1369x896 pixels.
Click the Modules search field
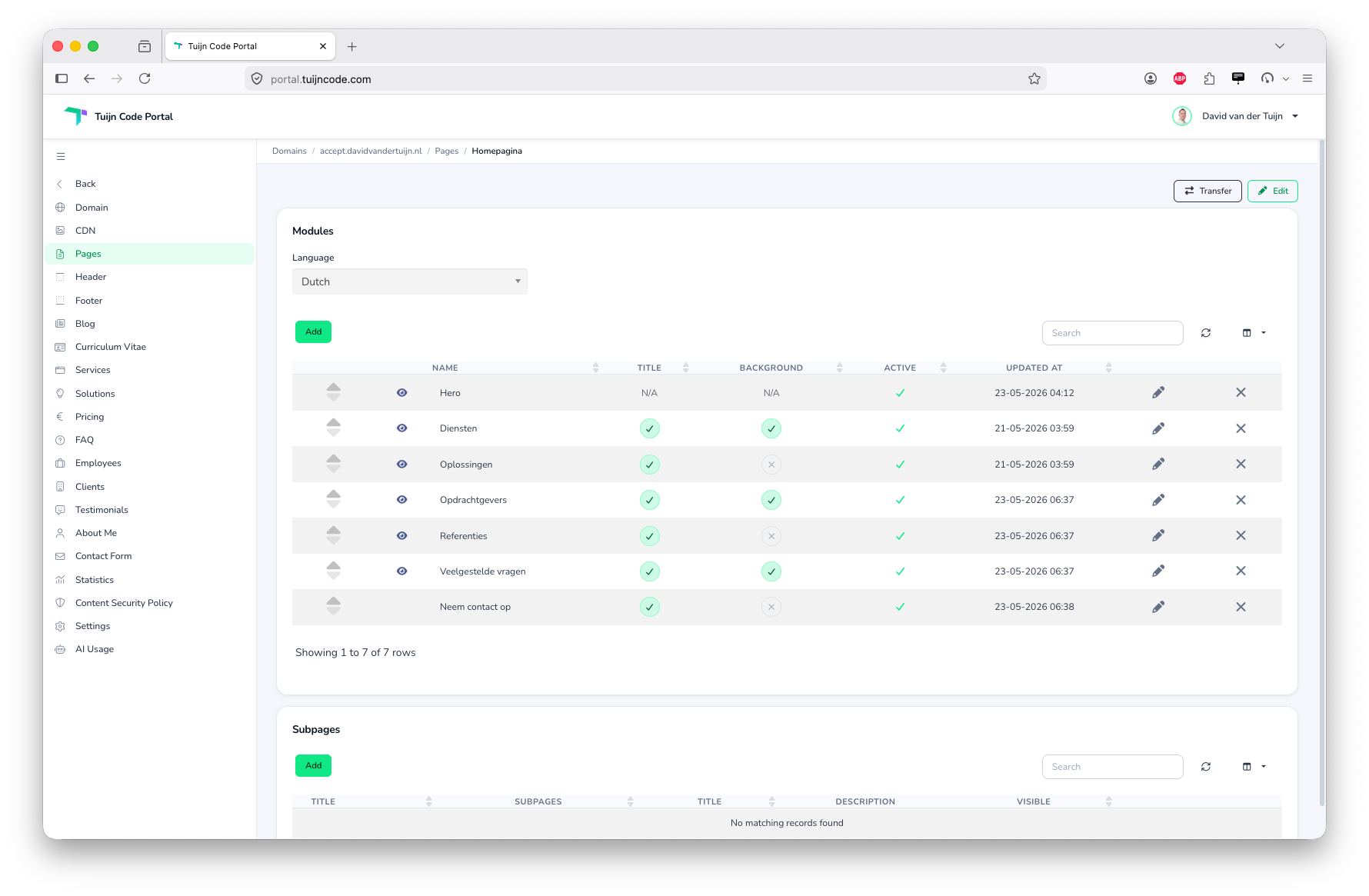(x=1112, y=333)
